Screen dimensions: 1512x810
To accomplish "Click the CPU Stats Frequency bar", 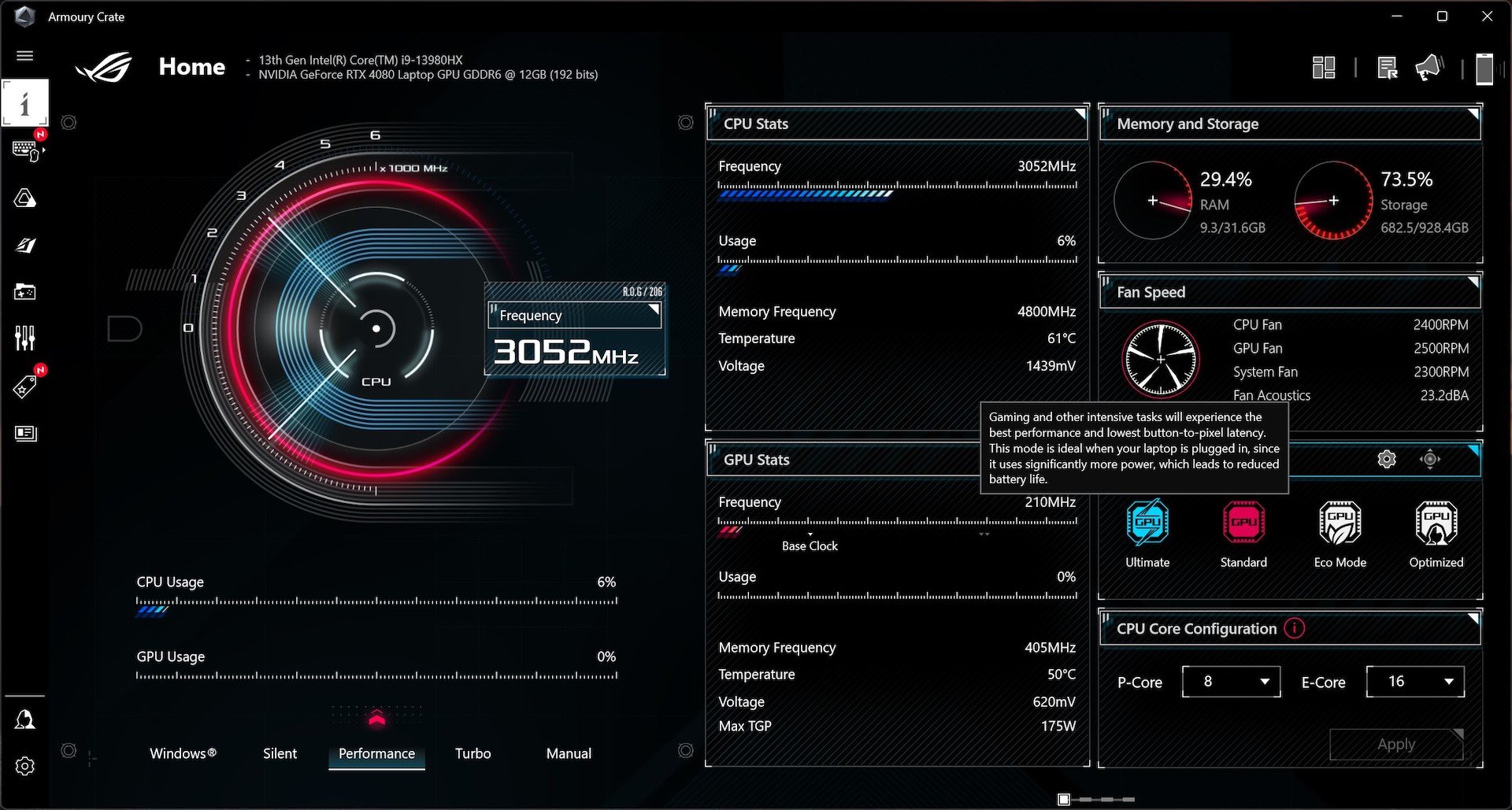I will click(x=897, y=190).
